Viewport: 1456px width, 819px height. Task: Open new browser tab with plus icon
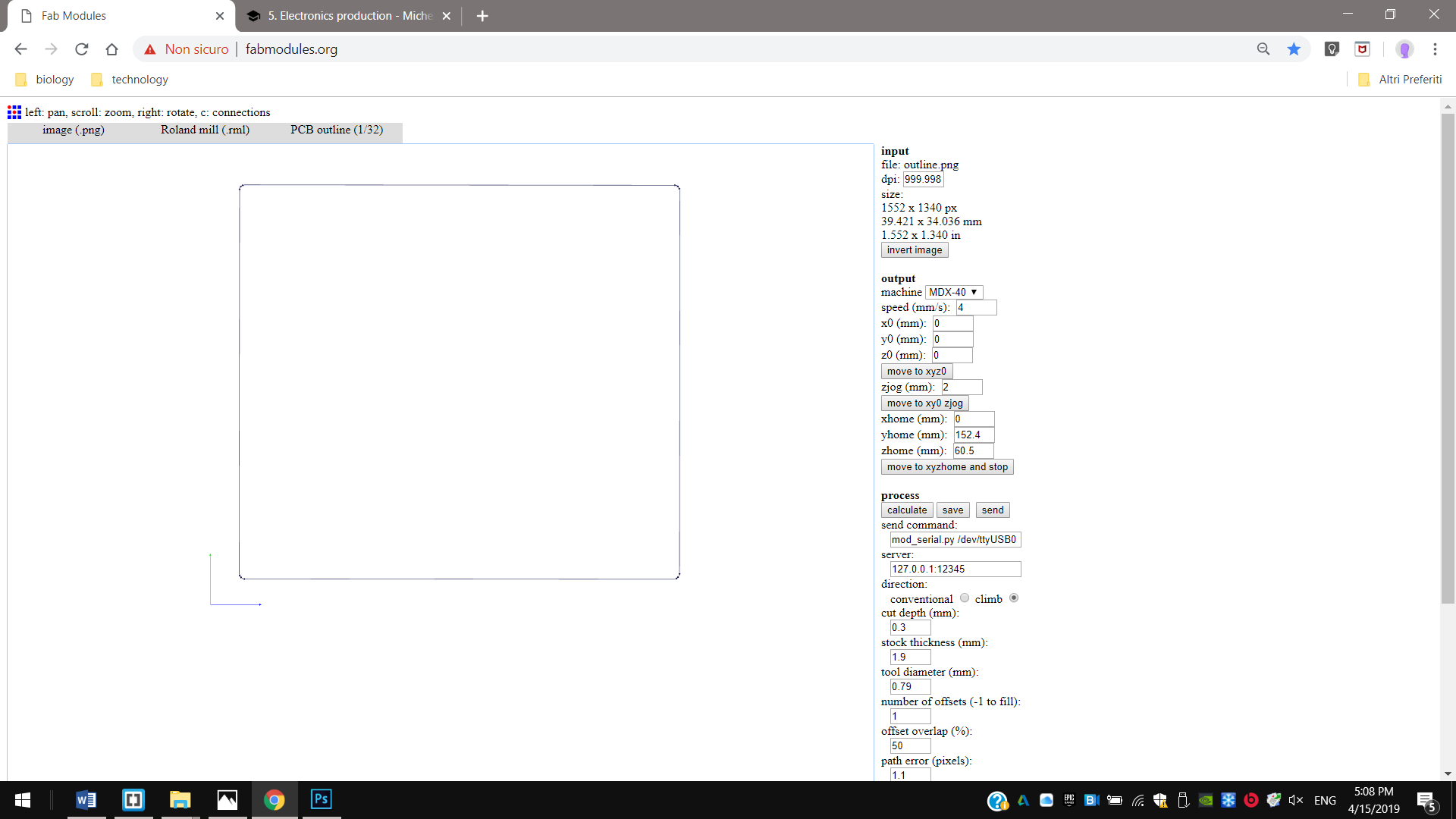tap(482, 16)
